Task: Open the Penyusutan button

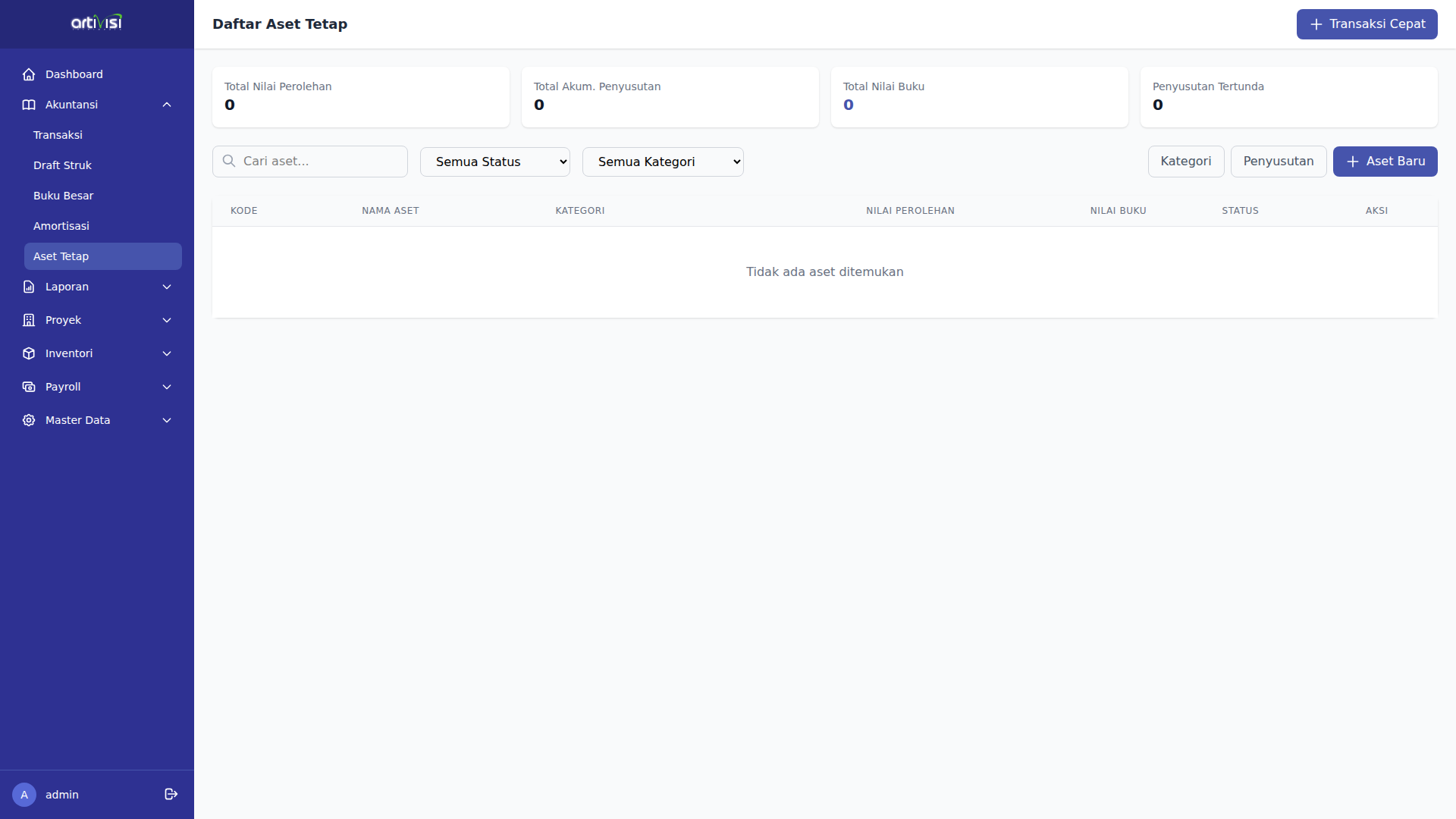Action: click(1278, 162)
